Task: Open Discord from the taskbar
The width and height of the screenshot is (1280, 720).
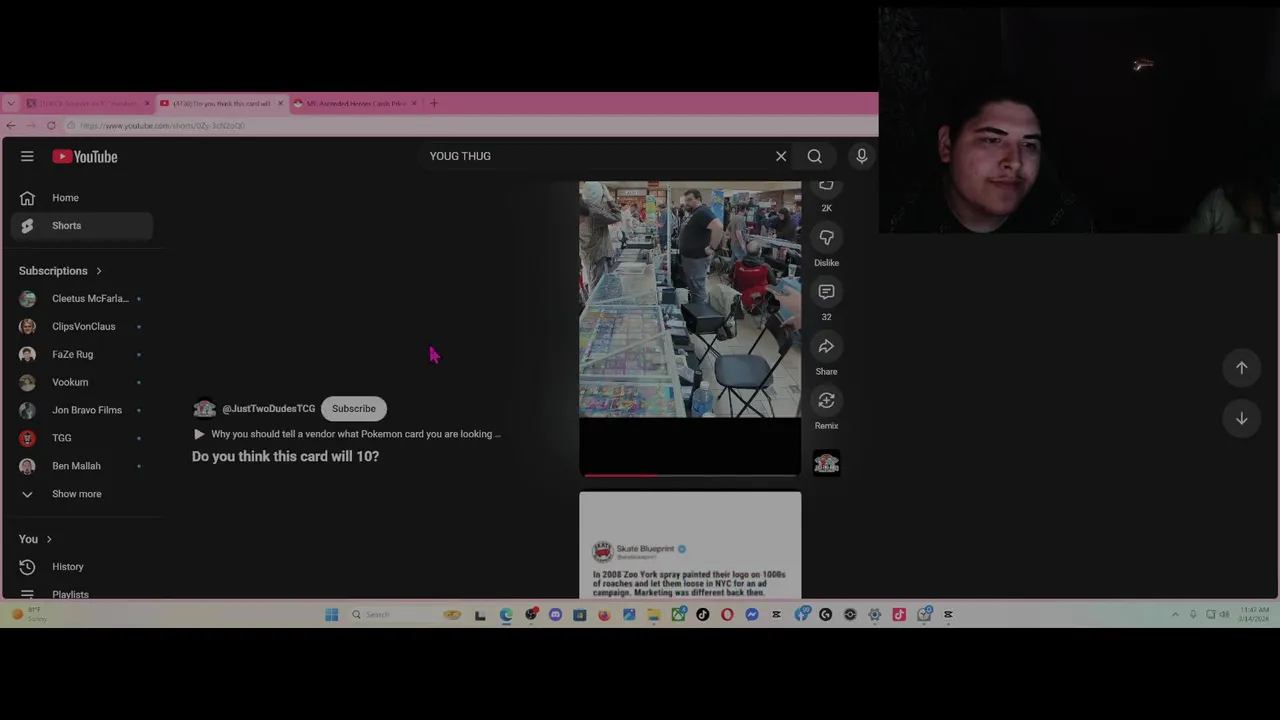Action: coord(556,615)
